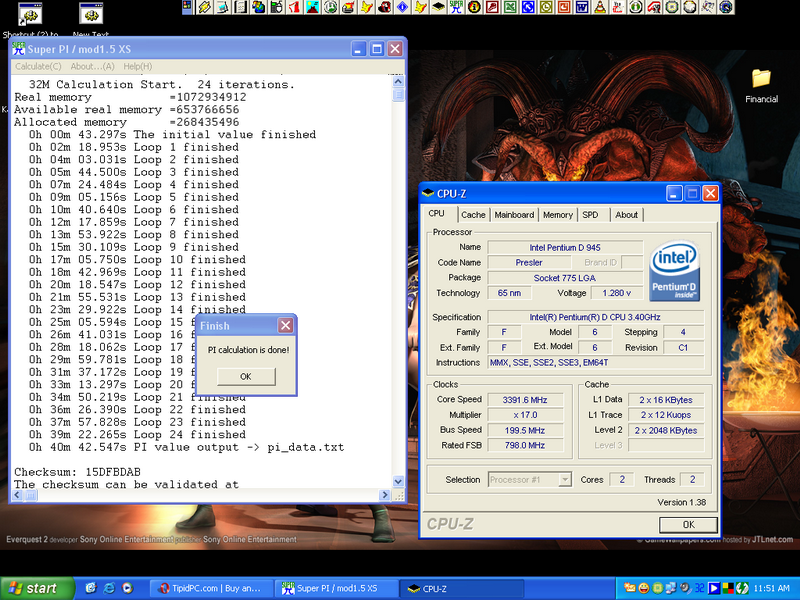Click the Office logo at shortcut bar start
The width and height of the screenshot is (800, 600).
pos(187,7)
